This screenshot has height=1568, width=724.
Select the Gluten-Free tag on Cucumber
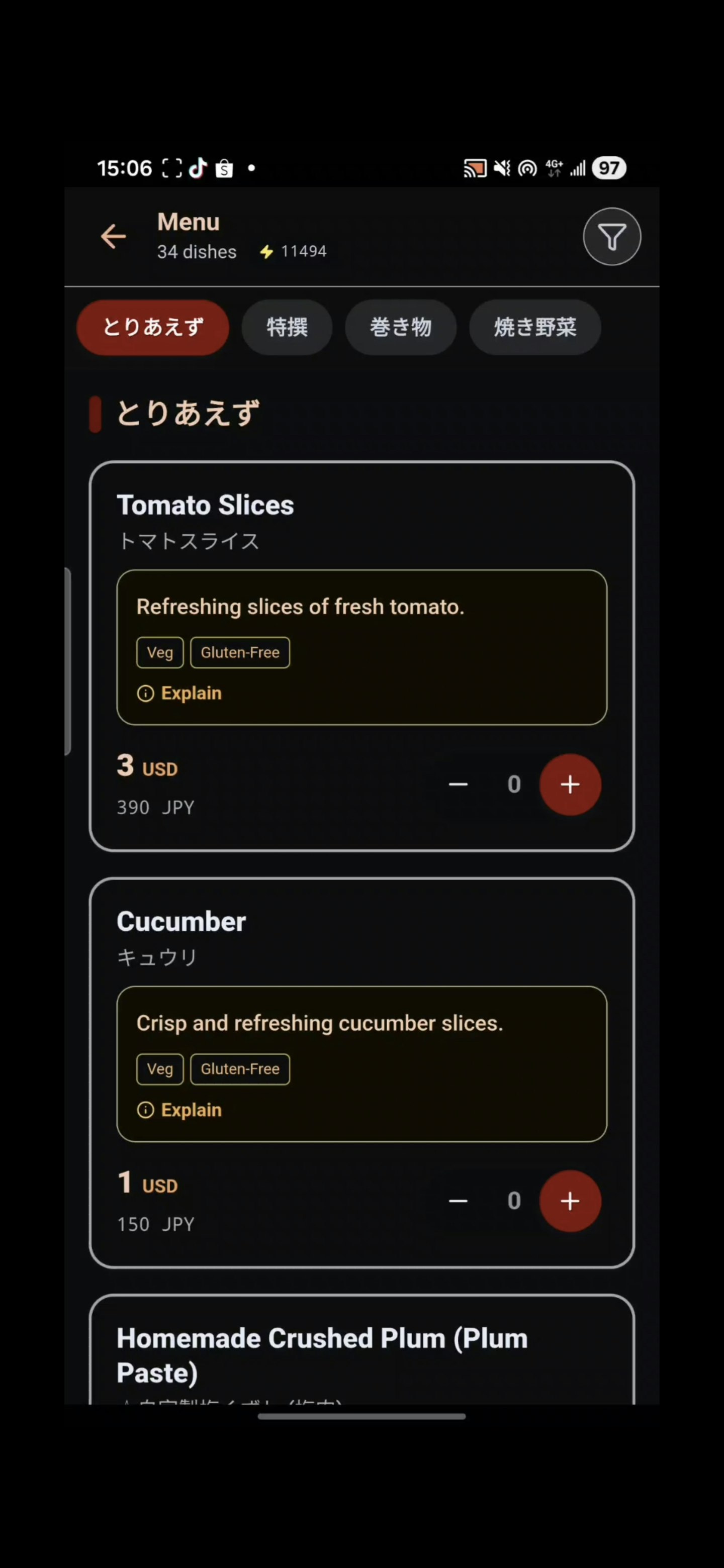click(239, 1069)
